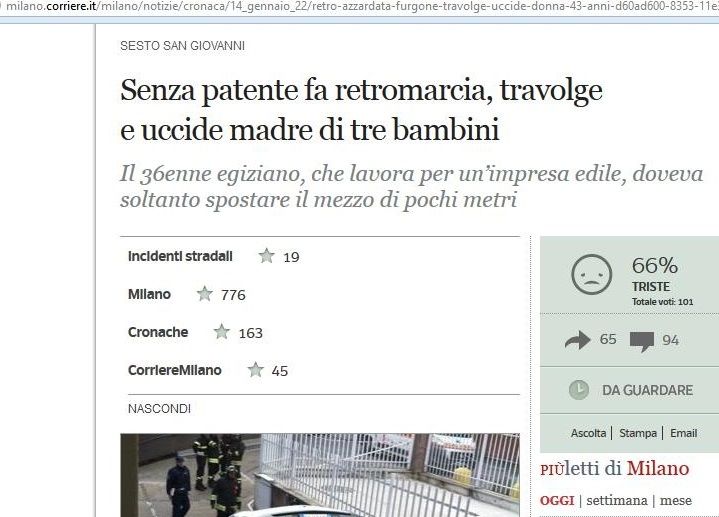Image resolution: width=719 pixels, height=517 pixels.
Task: Click the clock icon for Da Guardare
Action: (x=579, y=390)
